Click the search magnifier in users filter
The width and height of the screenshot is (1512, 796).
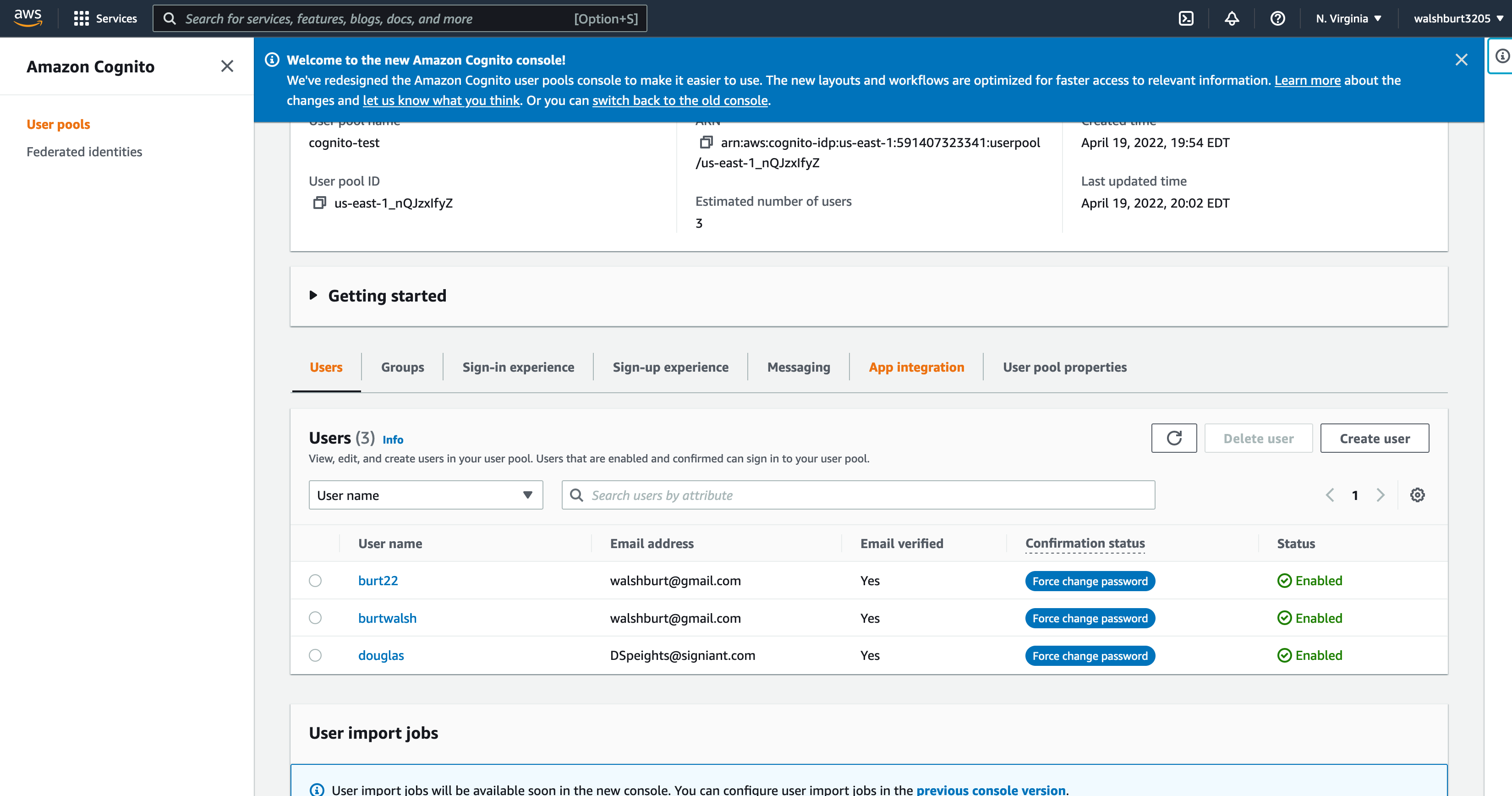(x=577, y=495)
